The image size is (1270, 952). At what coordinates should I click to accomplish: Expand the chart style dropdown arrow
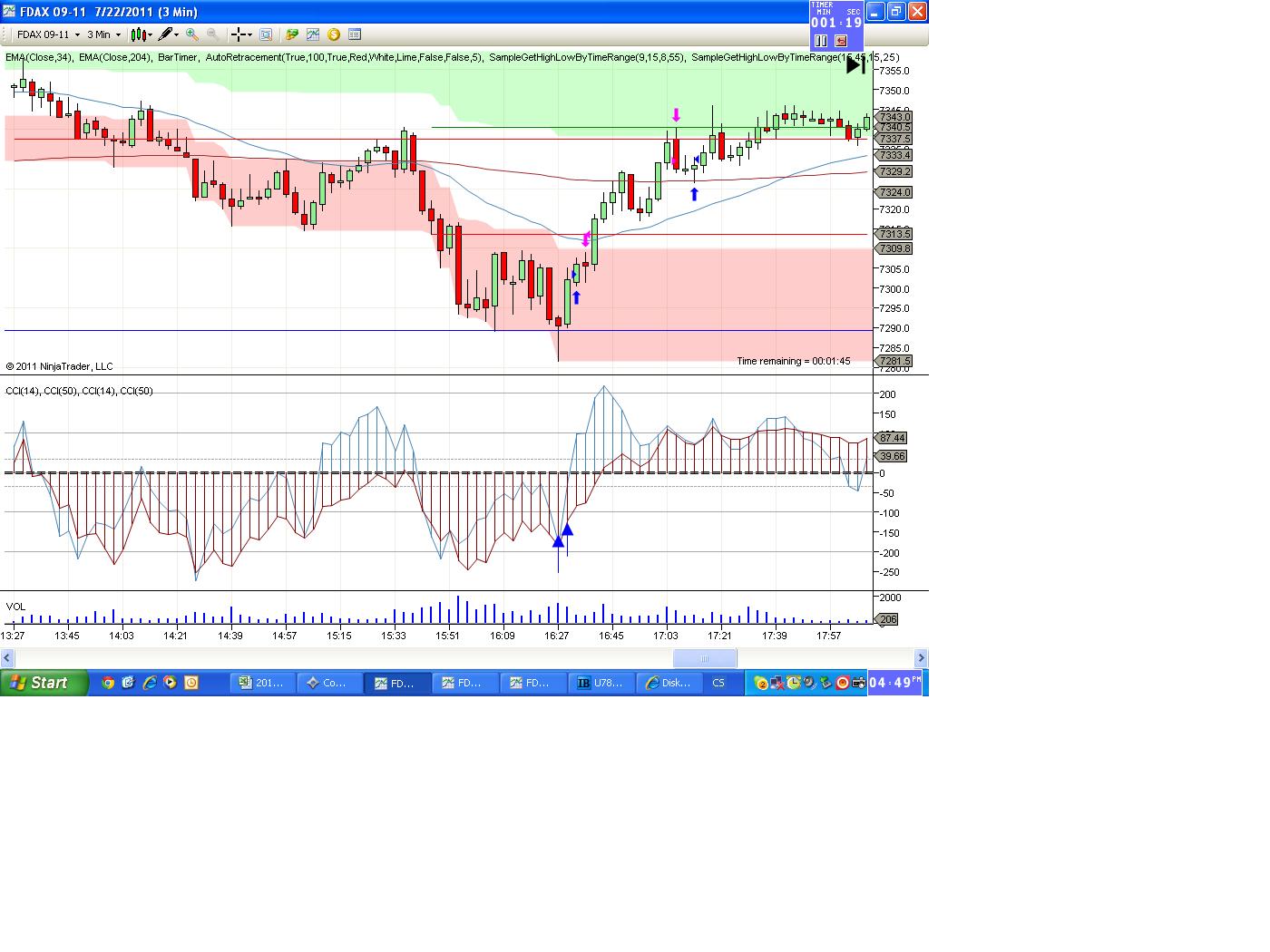pos(149,34)
